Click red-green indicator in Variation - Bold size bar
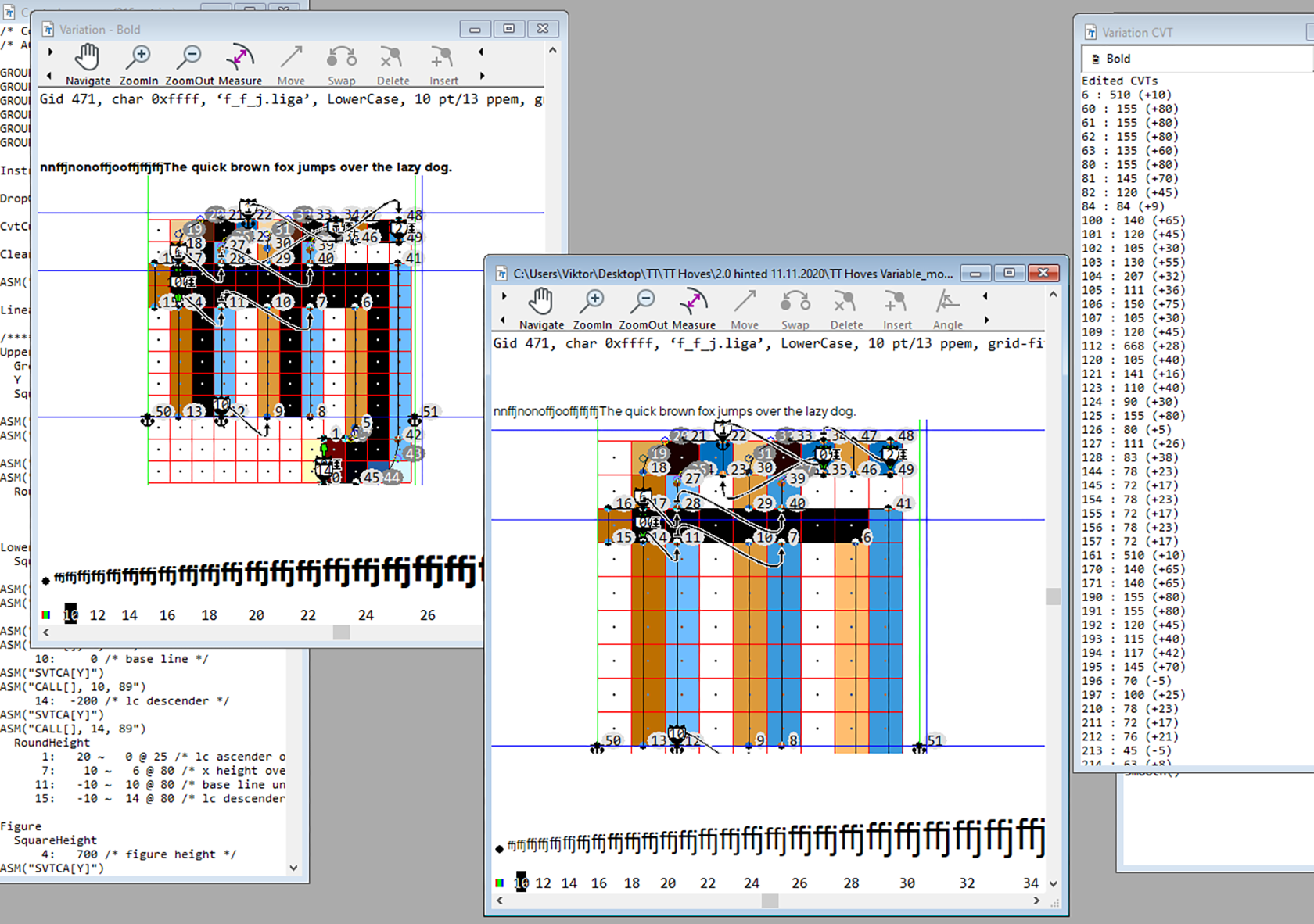The width and height of the screenshot is (1314, 924). pyautogui.click(x=46, y=615)
